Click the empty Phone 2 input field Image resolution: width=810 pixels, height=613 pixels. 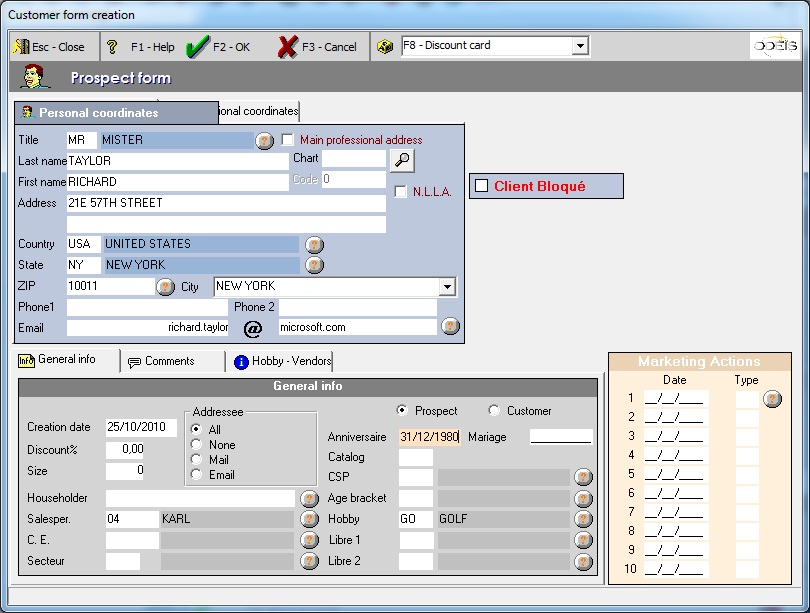pyautogui.click(x=358, y=307)
